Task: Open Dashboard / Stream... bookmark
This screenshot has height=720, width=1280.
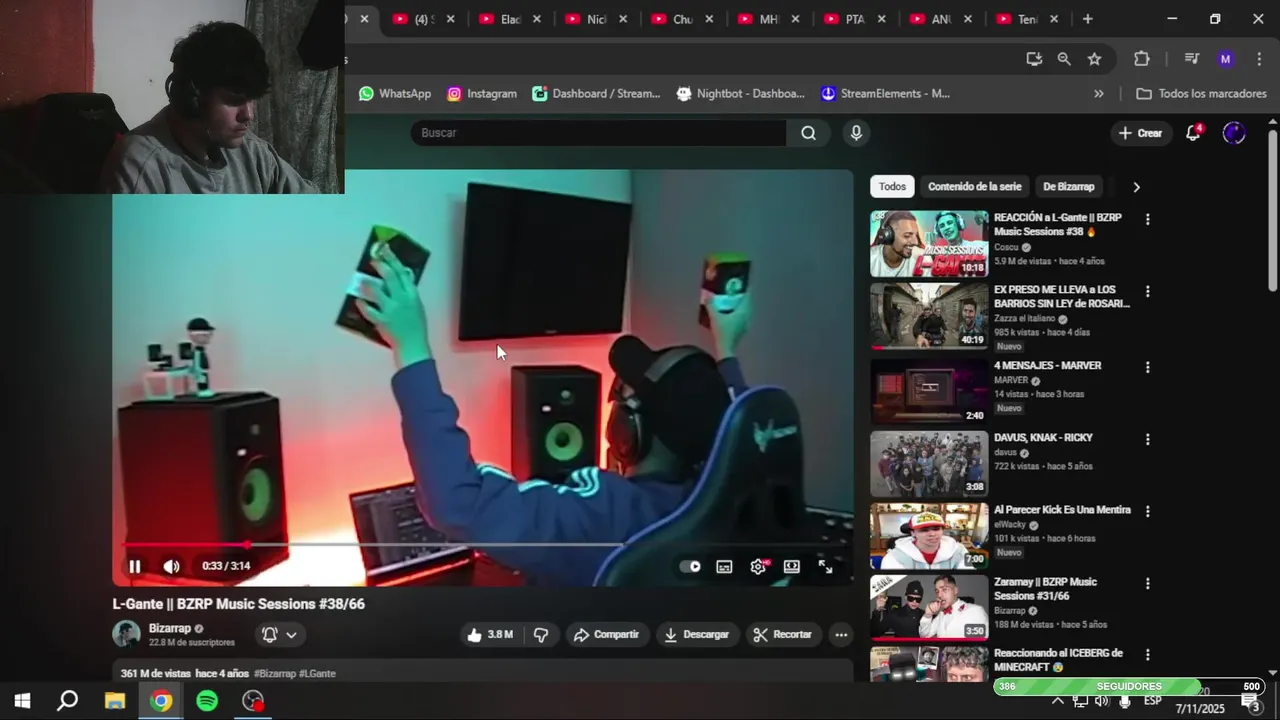Action: 596,93
